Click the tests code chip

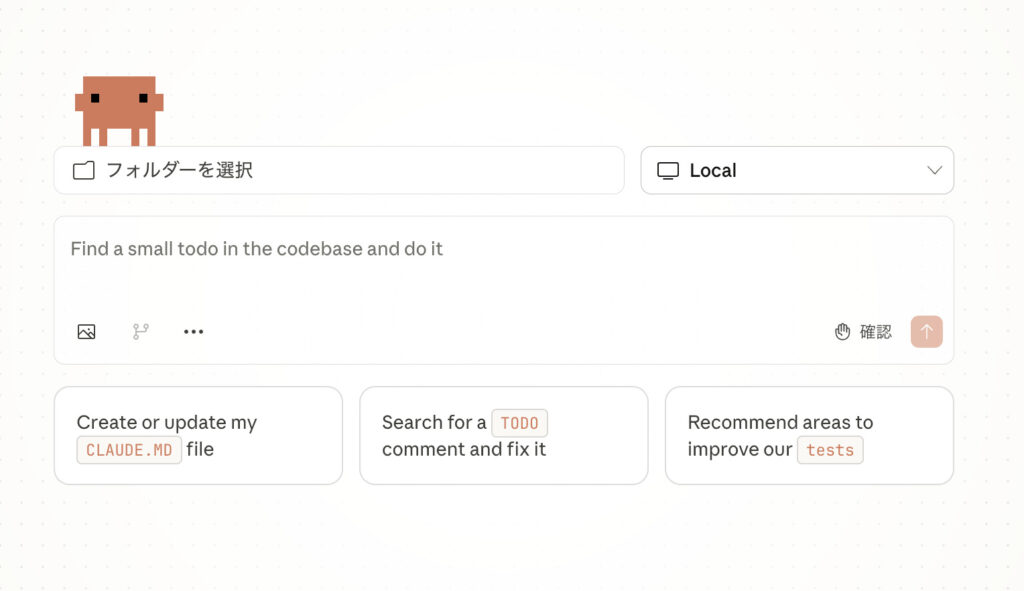click(x=830, y=450)
